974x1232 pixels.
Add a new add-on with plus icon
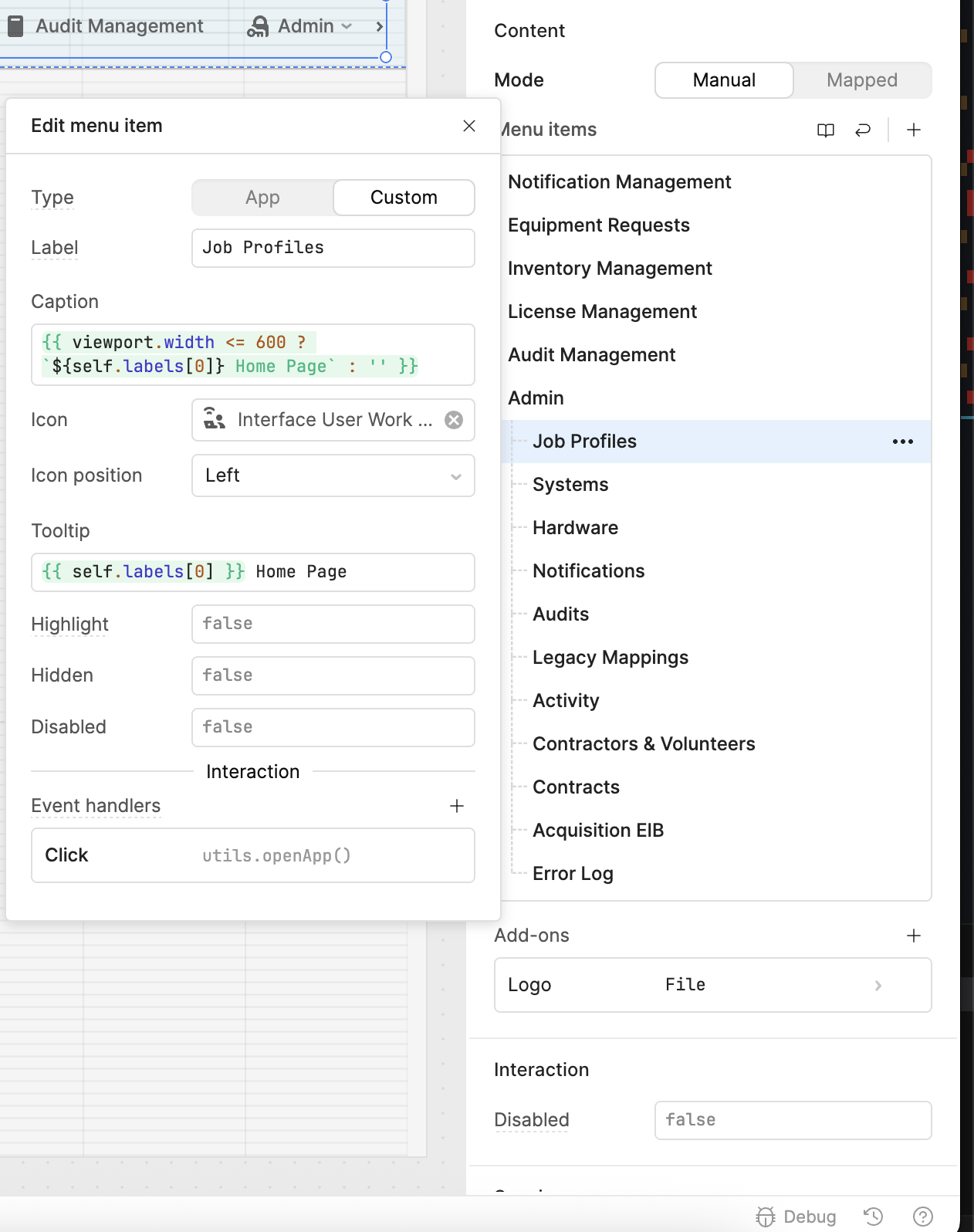pyautogui.click(x=913, y=936)
